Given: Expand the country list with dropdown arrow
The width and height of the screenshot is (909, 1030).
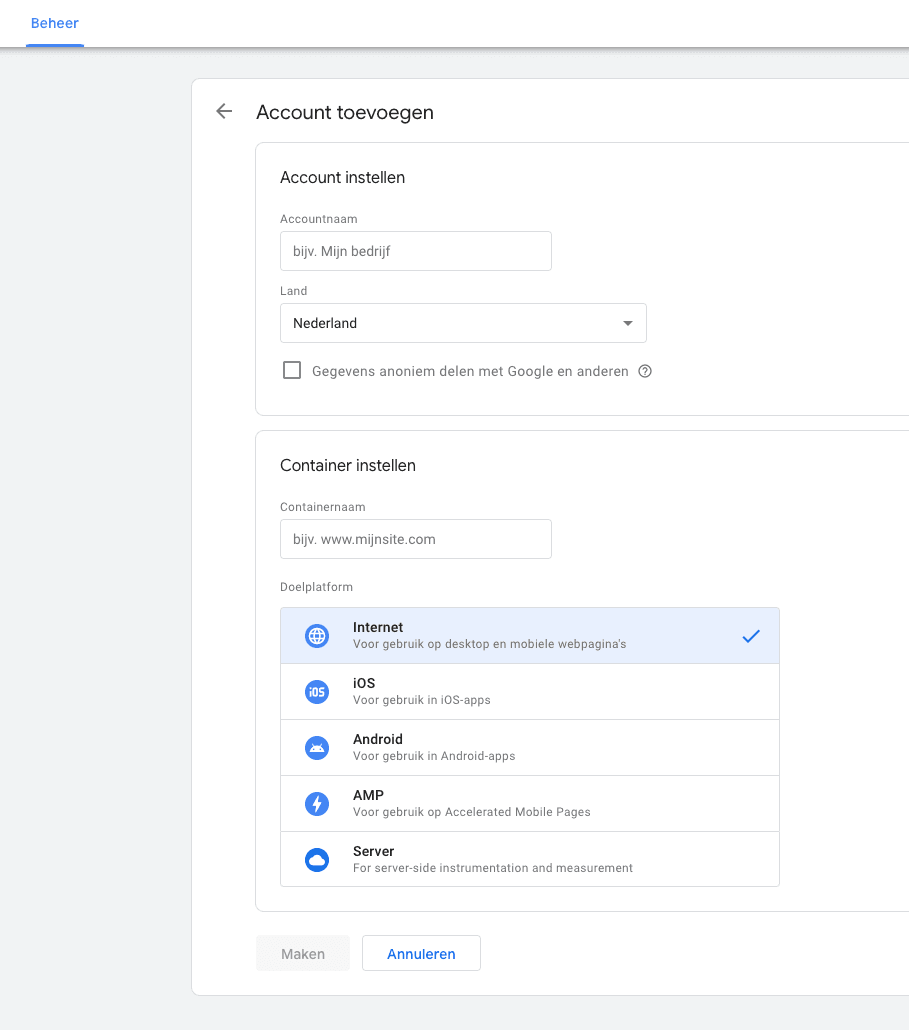Looking at the screenshot, I should point(627,323).
